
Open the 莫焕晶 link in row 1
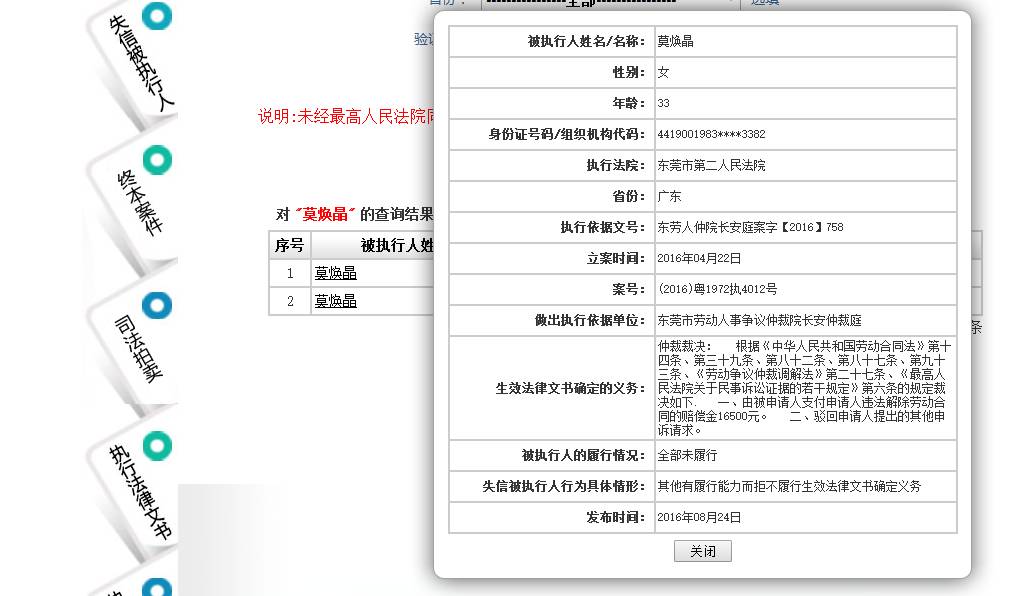335,273
